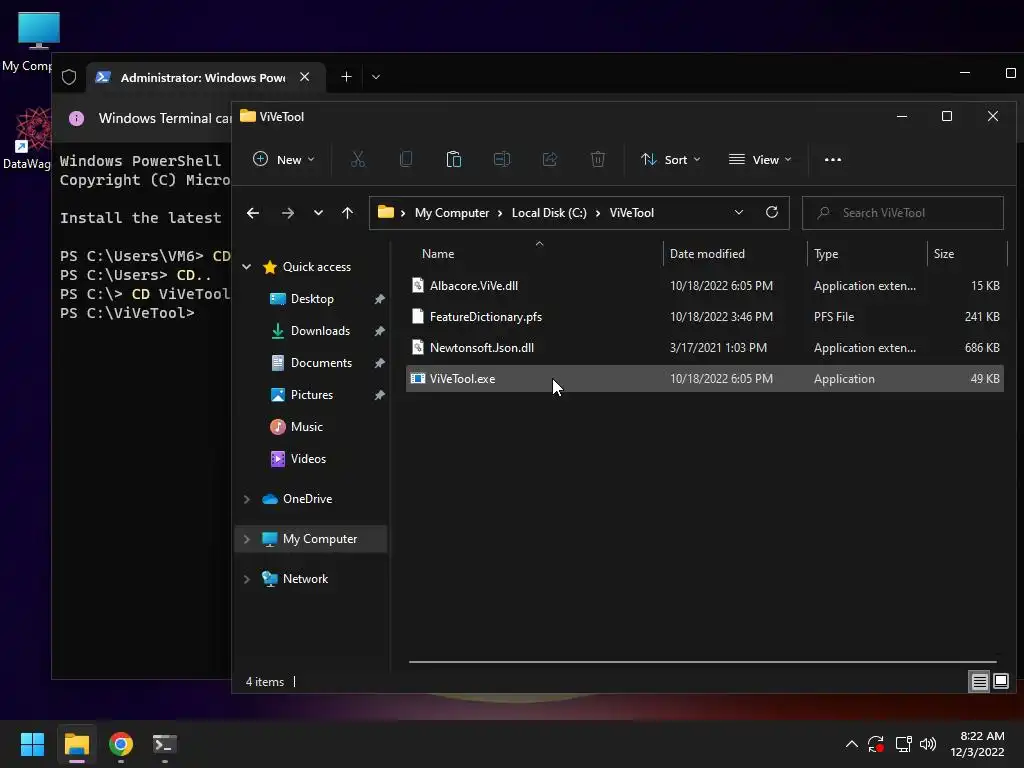
Task: Click Local Disk (C:) in breadcrumb
Action: [x=549, y=213]
